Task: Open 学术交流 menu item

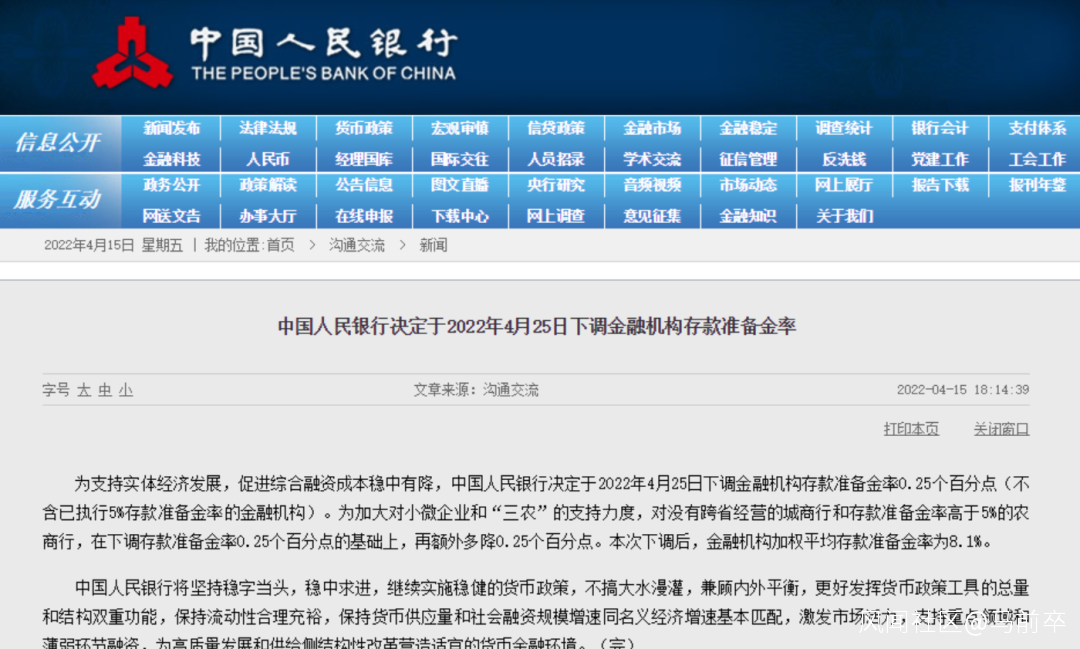Action: [652, 160]
